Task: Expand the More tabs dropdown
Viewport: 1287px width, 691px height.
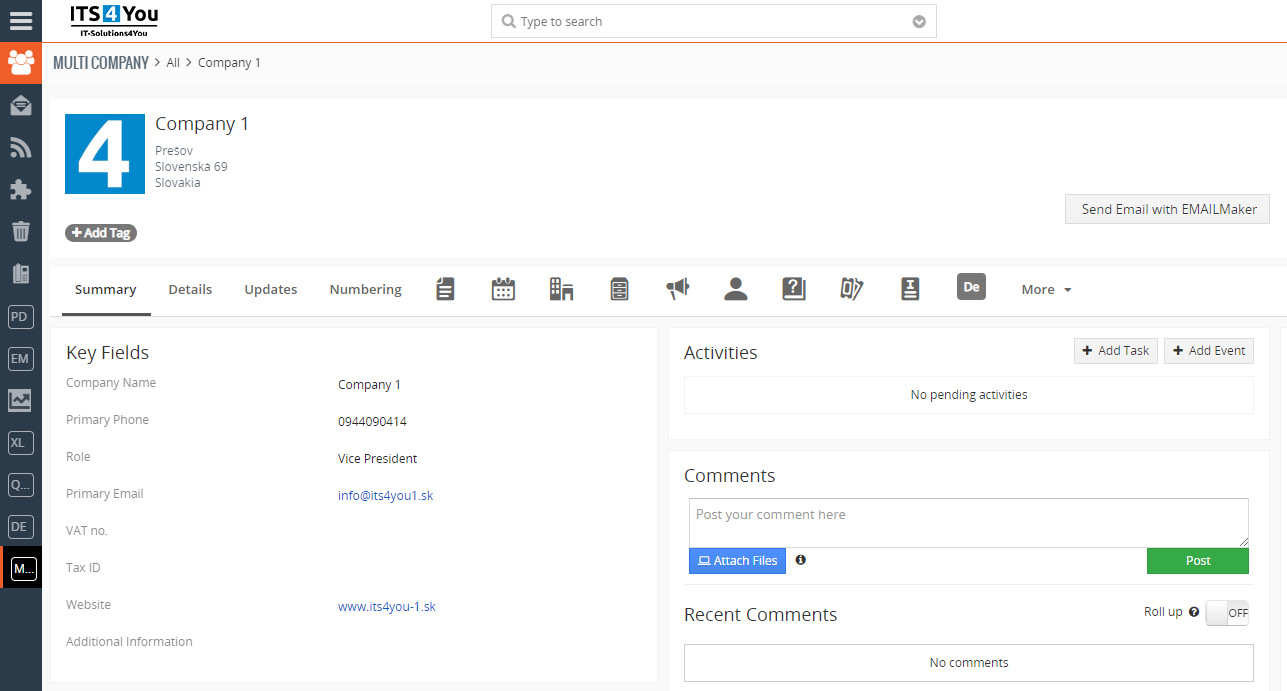Action: tap(1046, 289)
